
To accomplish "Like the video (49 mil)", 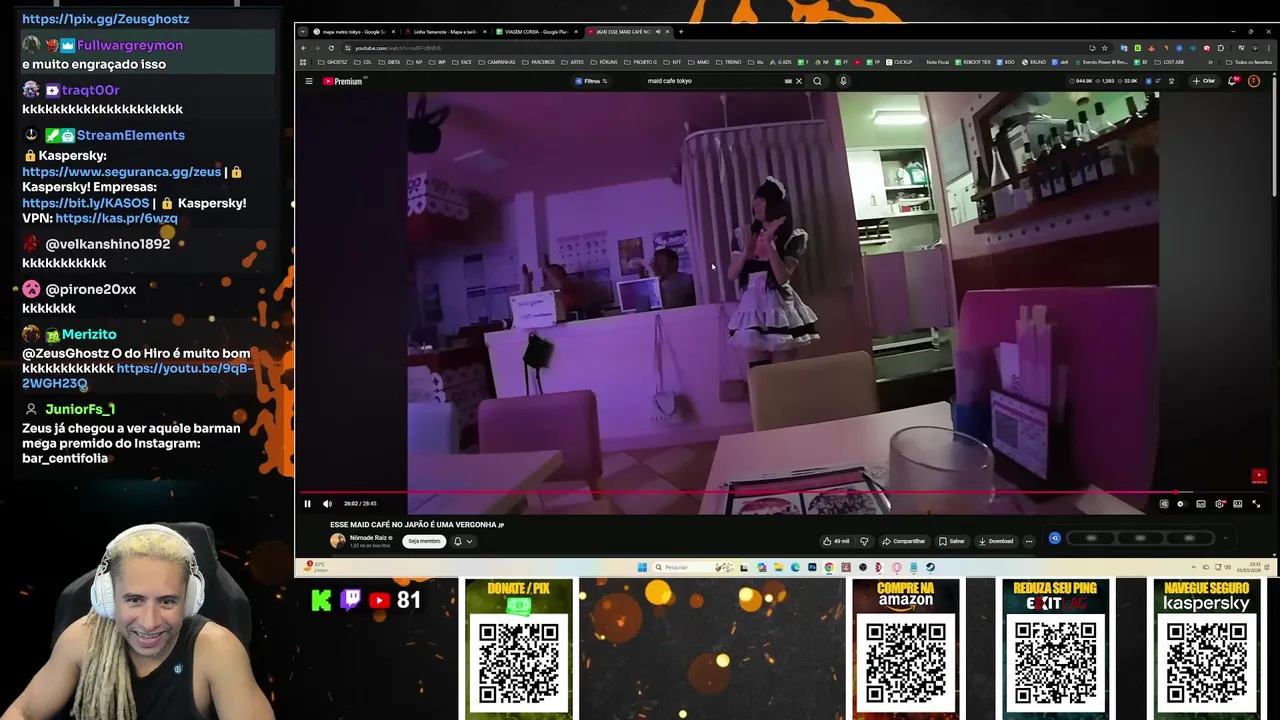I will [836, 541].
